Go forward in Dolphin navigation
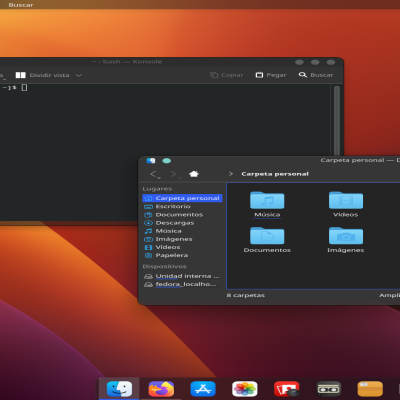 pyautogui.click(x=175, y=174)
